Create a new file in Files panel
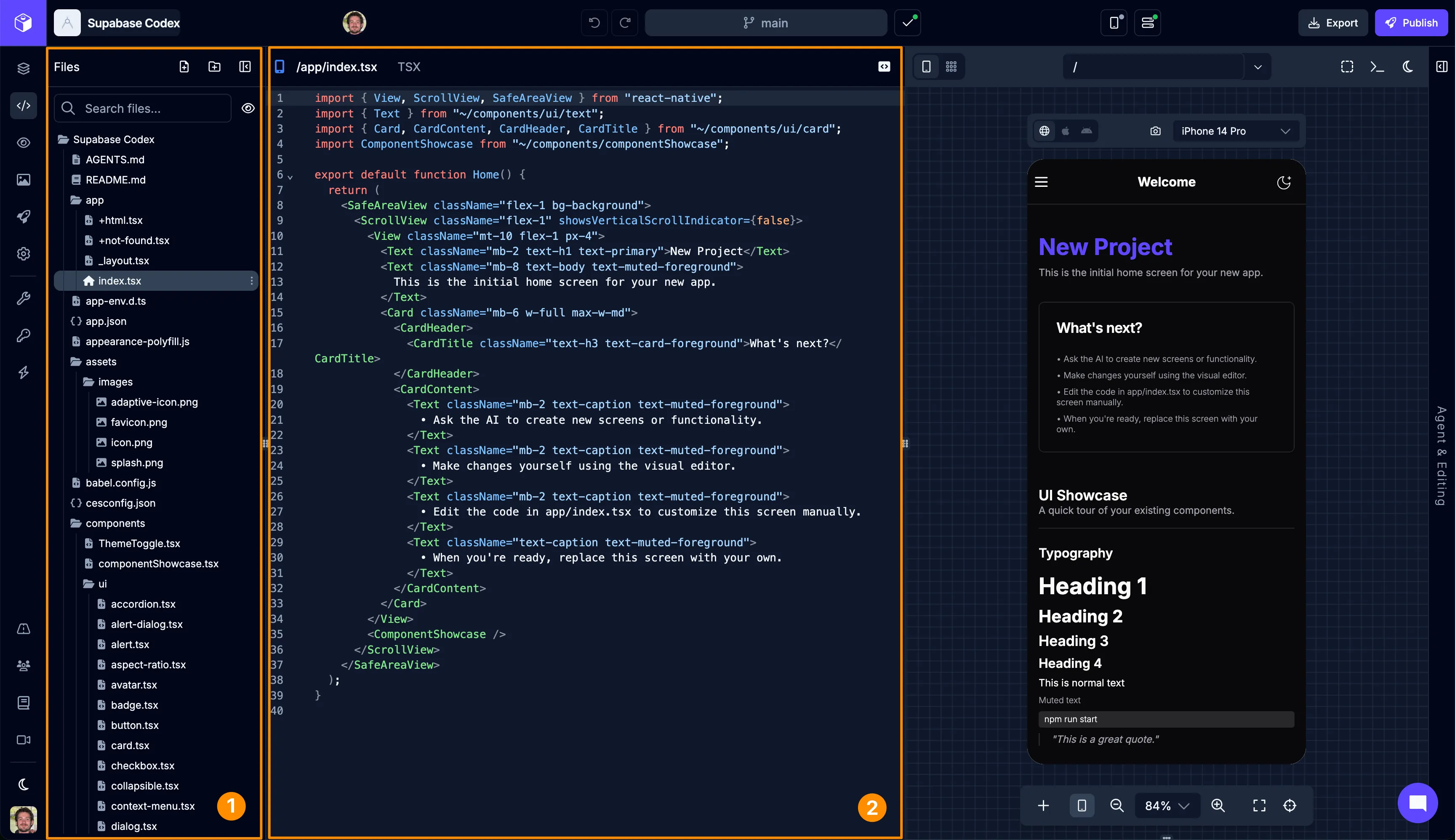The width and height of the screenshot is (1455, 840). [184, 66]
